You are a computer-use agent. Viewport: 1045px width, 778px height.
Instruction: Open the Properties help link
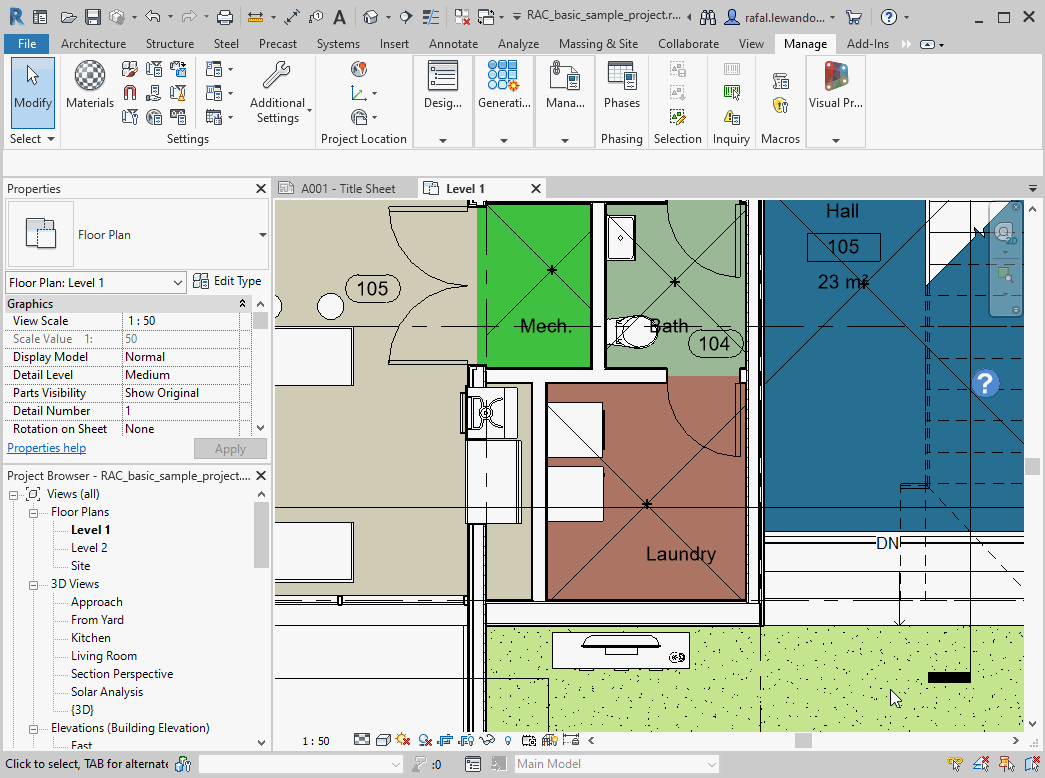pyautogui.click(x=47, y=448)
